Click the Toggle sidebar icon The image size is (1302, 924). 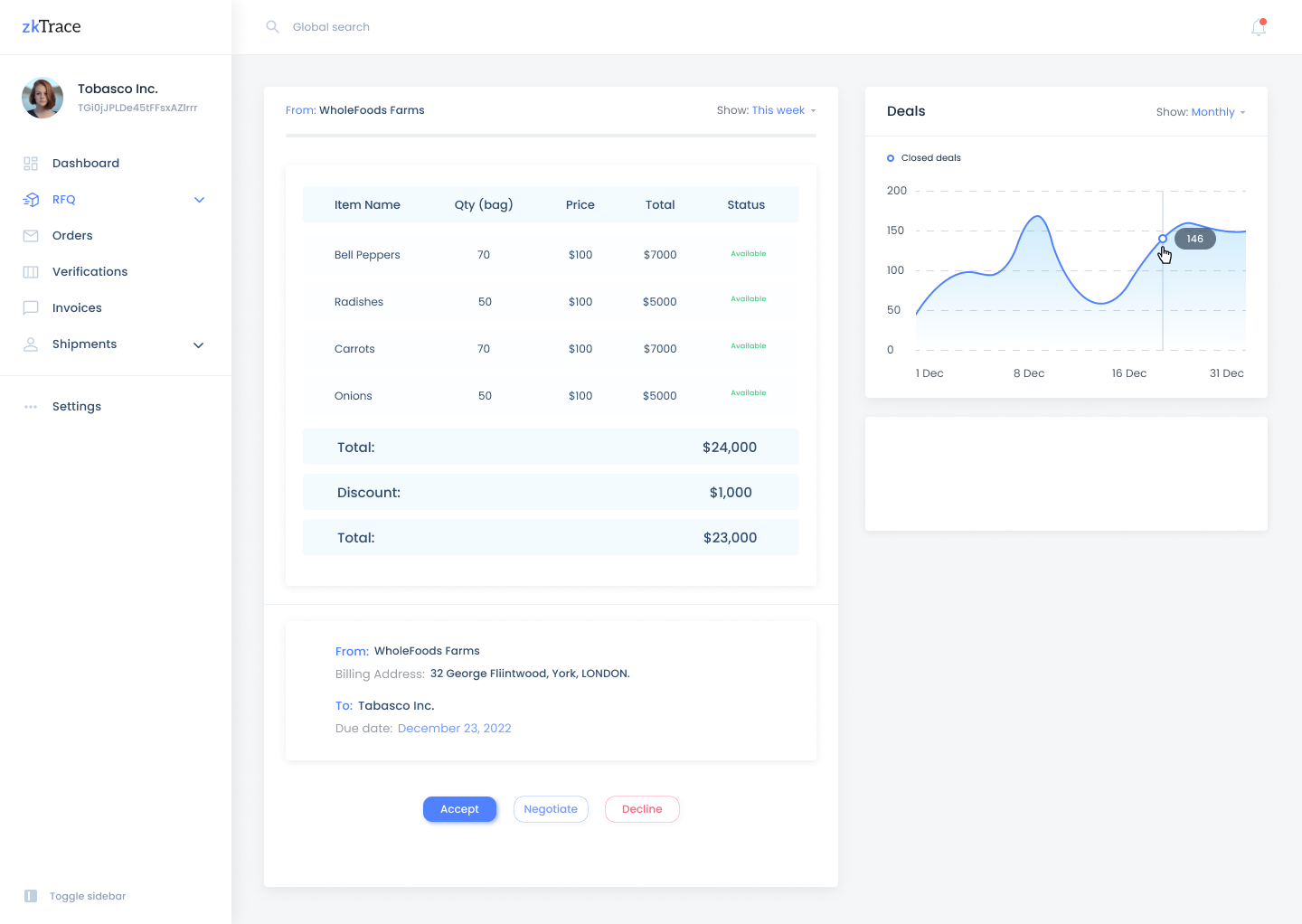click(31, 896)
